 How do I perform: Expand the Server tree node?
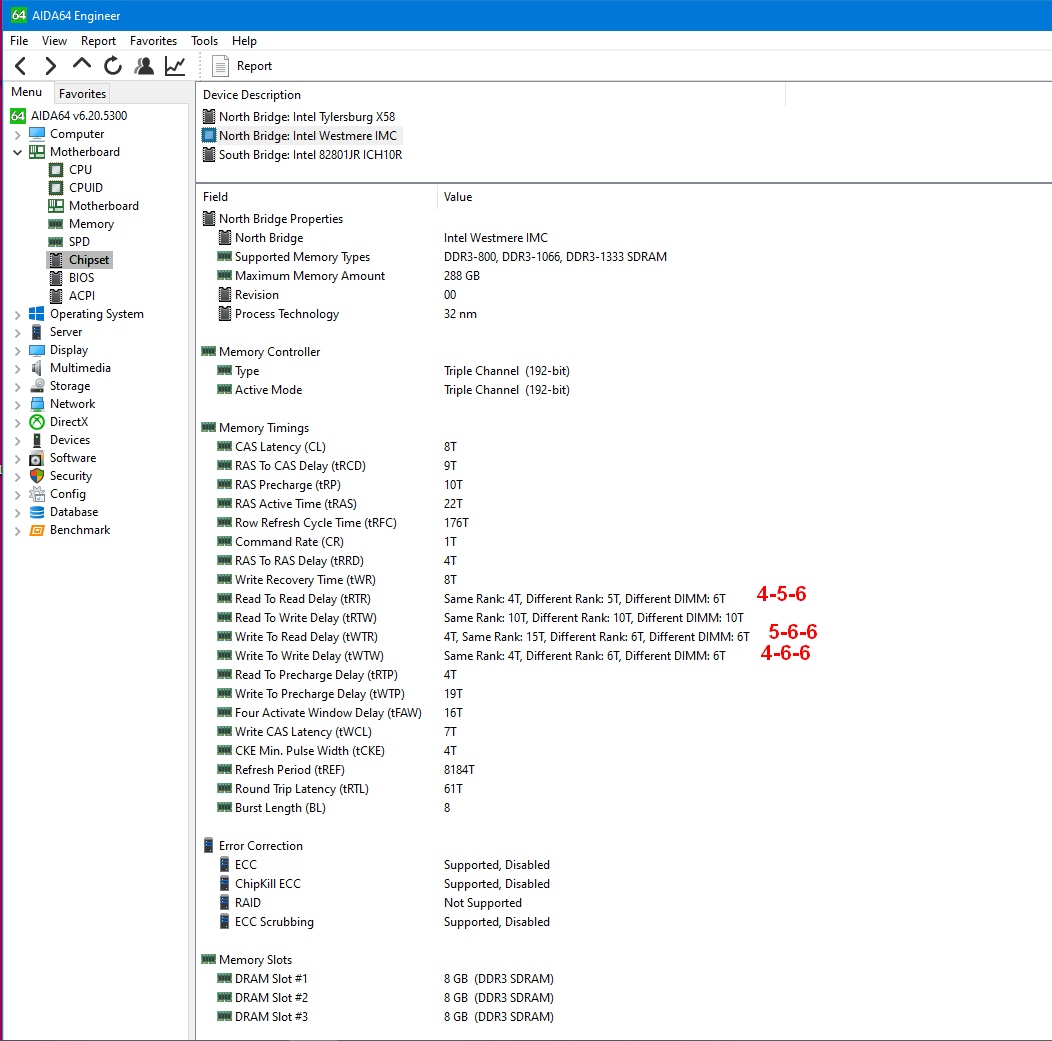(x=17, y=333)
